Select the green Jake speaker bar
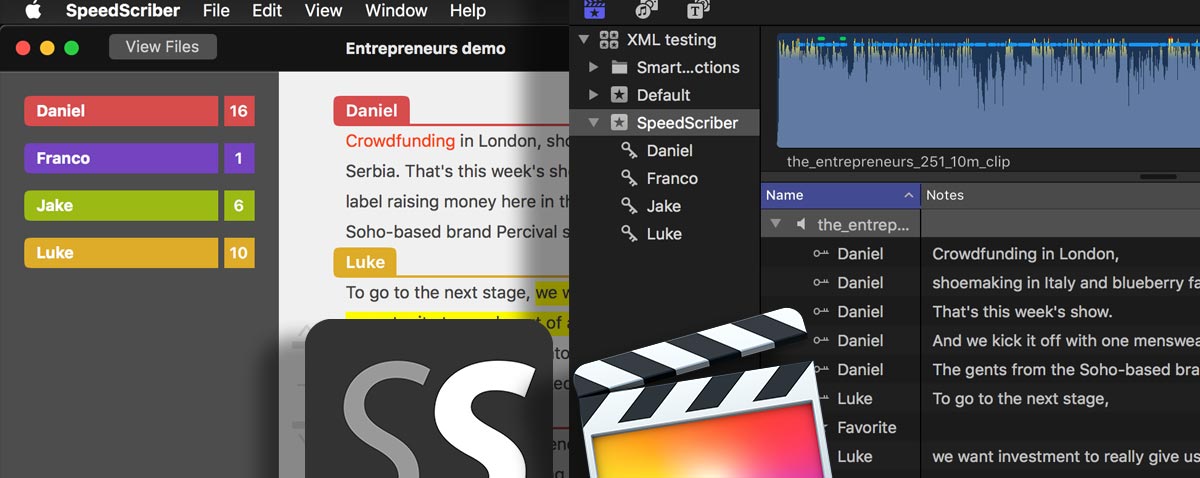Screen dimensions: 1200x478 pyautogui.click(x=121, y=205)
